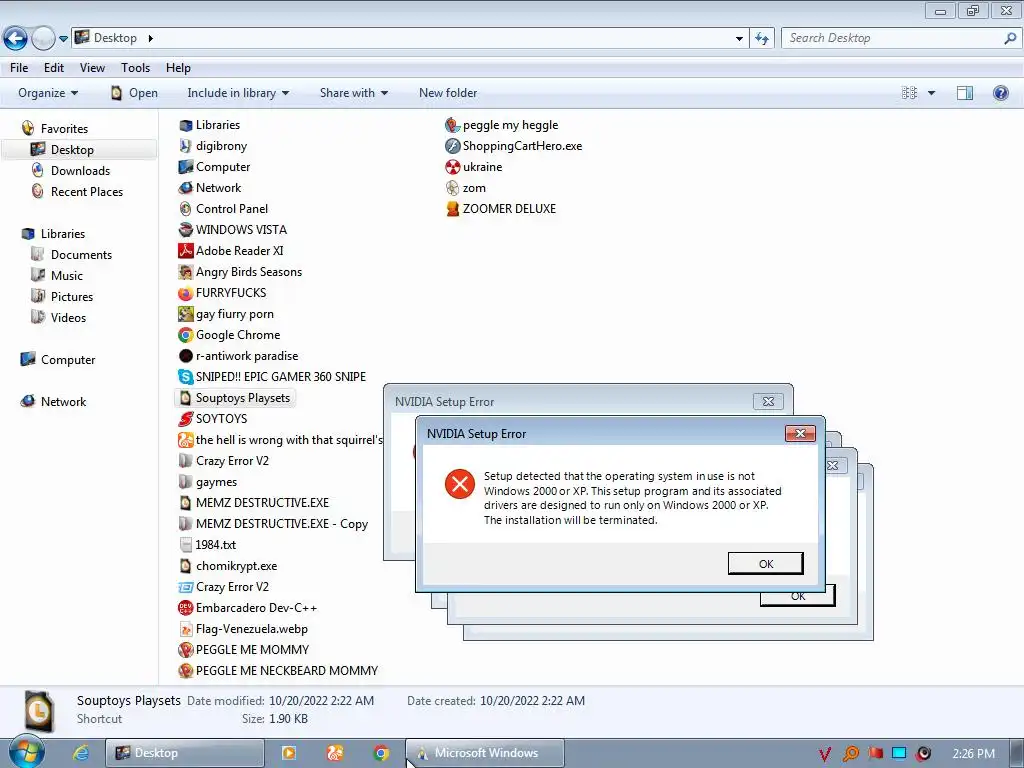Click the New folder button
Viewport: 1024px width, 768px height.
[x=448, y=93]
